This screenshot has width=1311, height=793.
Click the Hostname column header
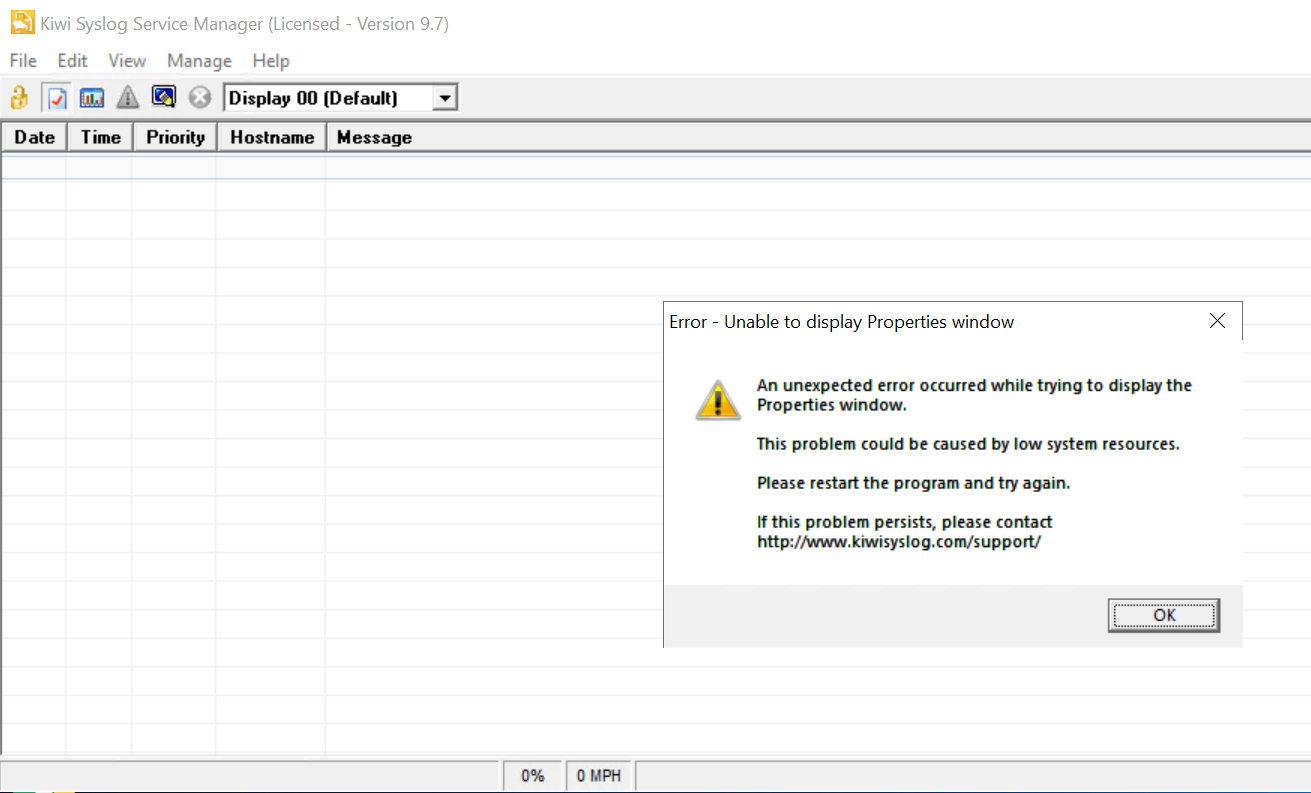tap(272, 137)
